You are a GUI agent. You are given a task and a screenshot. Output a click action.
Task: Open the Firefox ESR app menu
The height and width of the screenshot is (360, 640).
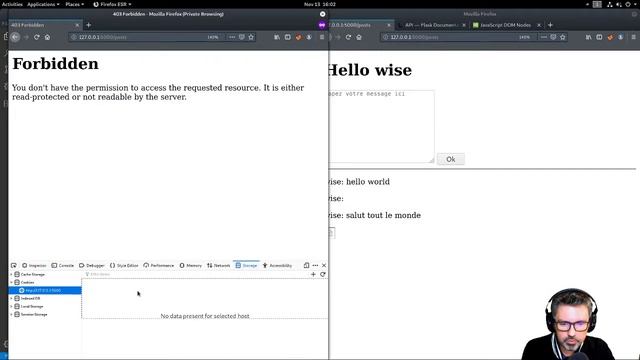[112, 4]
